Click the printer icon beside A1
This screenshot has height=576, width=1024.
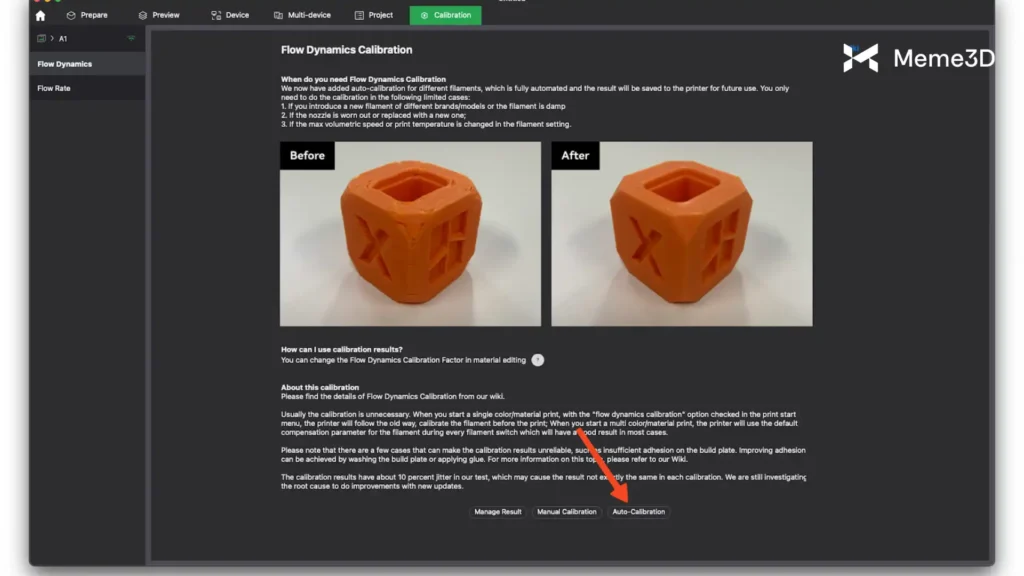[x=41, y=39]
